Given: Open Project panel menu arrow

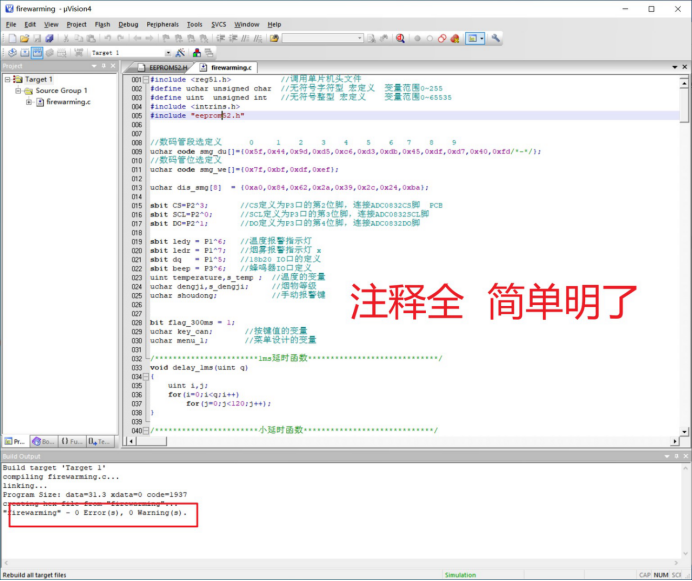Looking at the screenshot, I should pyautogui.click(x=94, y=66).
